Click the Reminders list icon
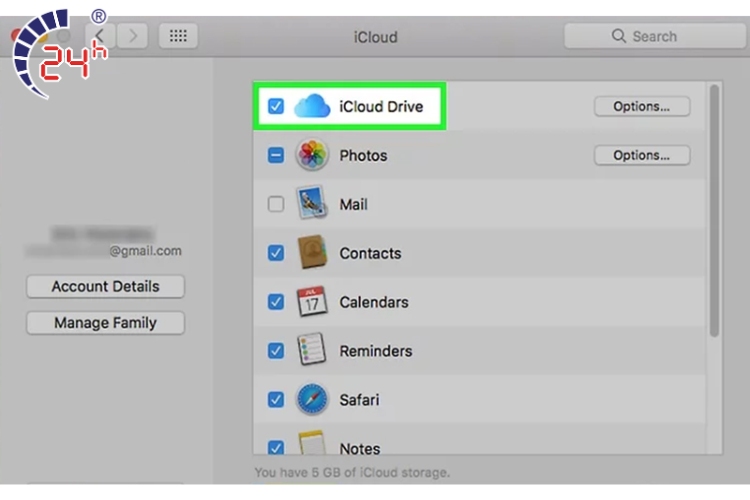 coord(312,350)
